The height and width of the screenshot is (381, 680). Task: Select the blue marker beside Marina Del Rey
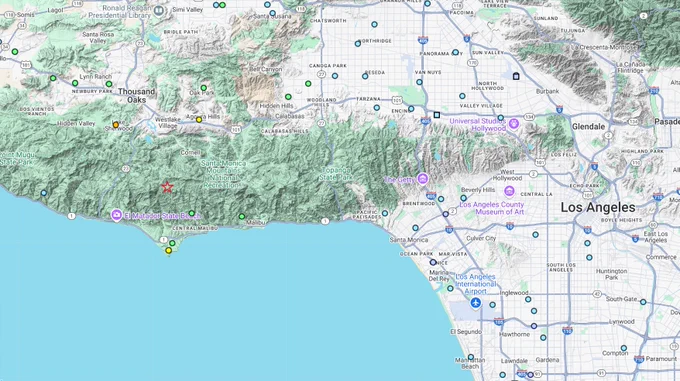click(450, 288)
